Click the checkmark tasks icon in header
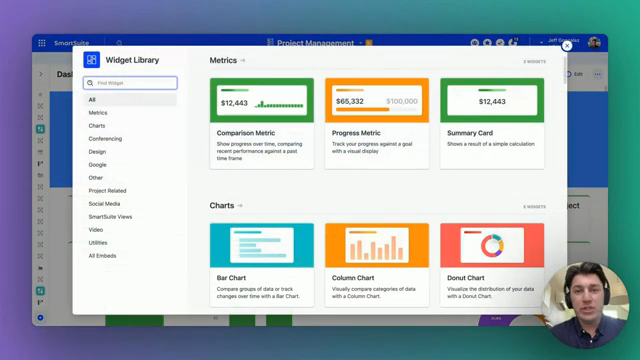This screenshot has height=360, width=640. click(500, 43)
